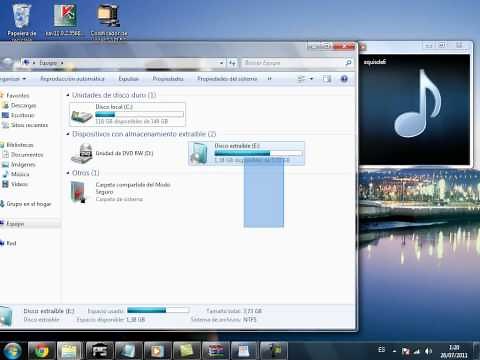The height and width of the screenshot is (360, 480).
Task: Click Expulsar in the Explorer toolbar
Action: click(x=128, y=79)
